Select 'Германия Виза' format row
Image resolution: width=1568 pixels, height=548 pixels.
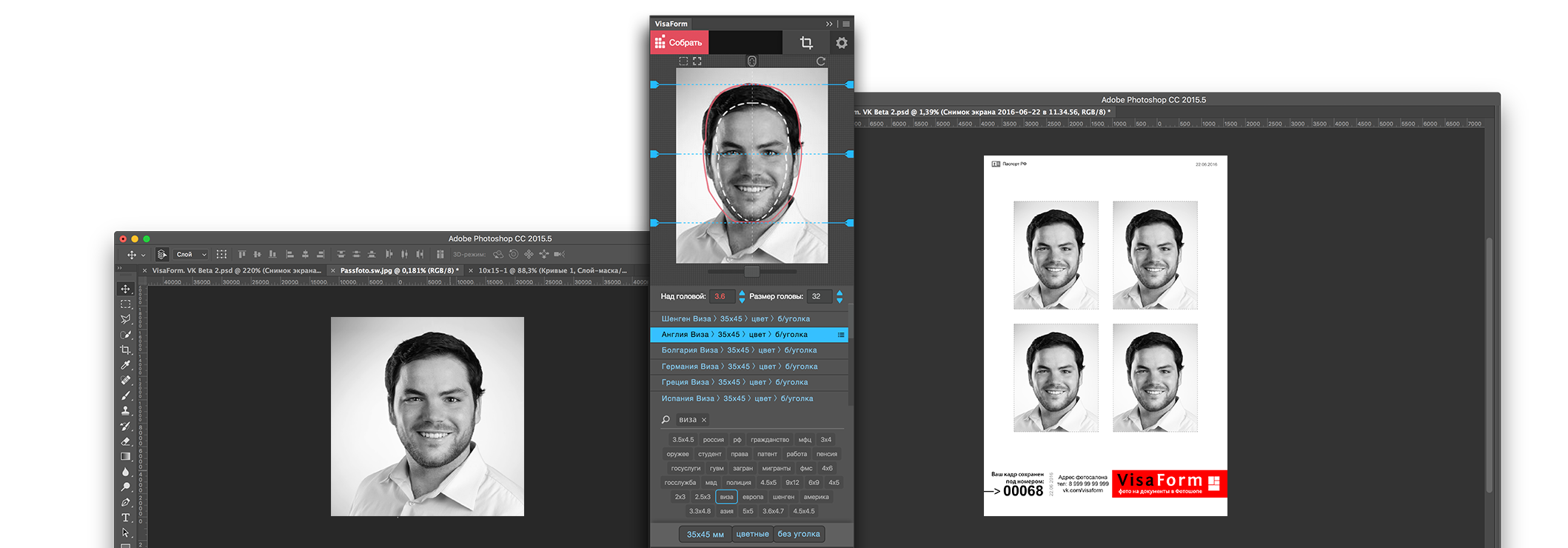(748, 367)
